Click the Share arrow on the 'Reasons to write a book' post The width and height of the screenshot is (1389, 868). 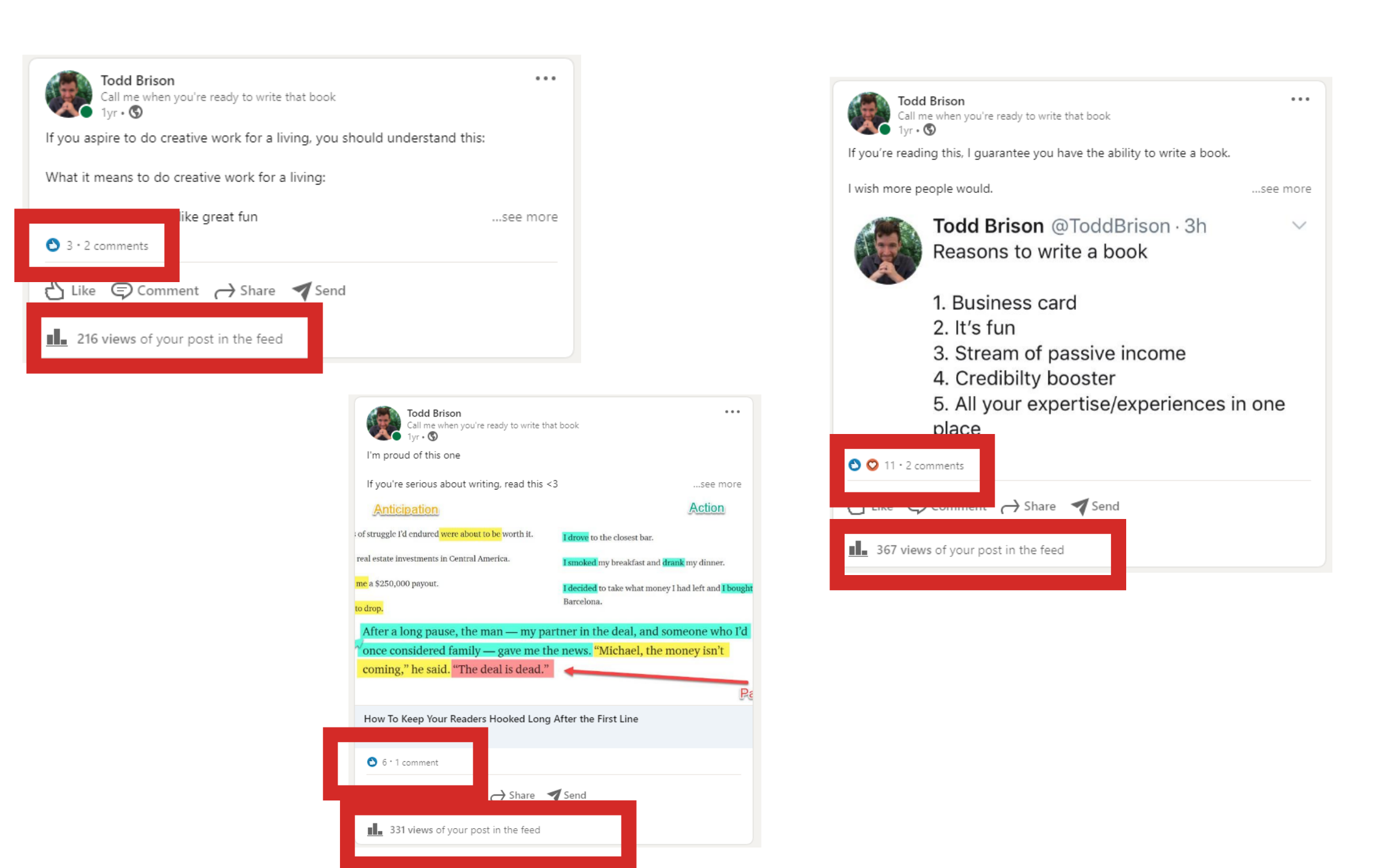tap(1010, 507)
